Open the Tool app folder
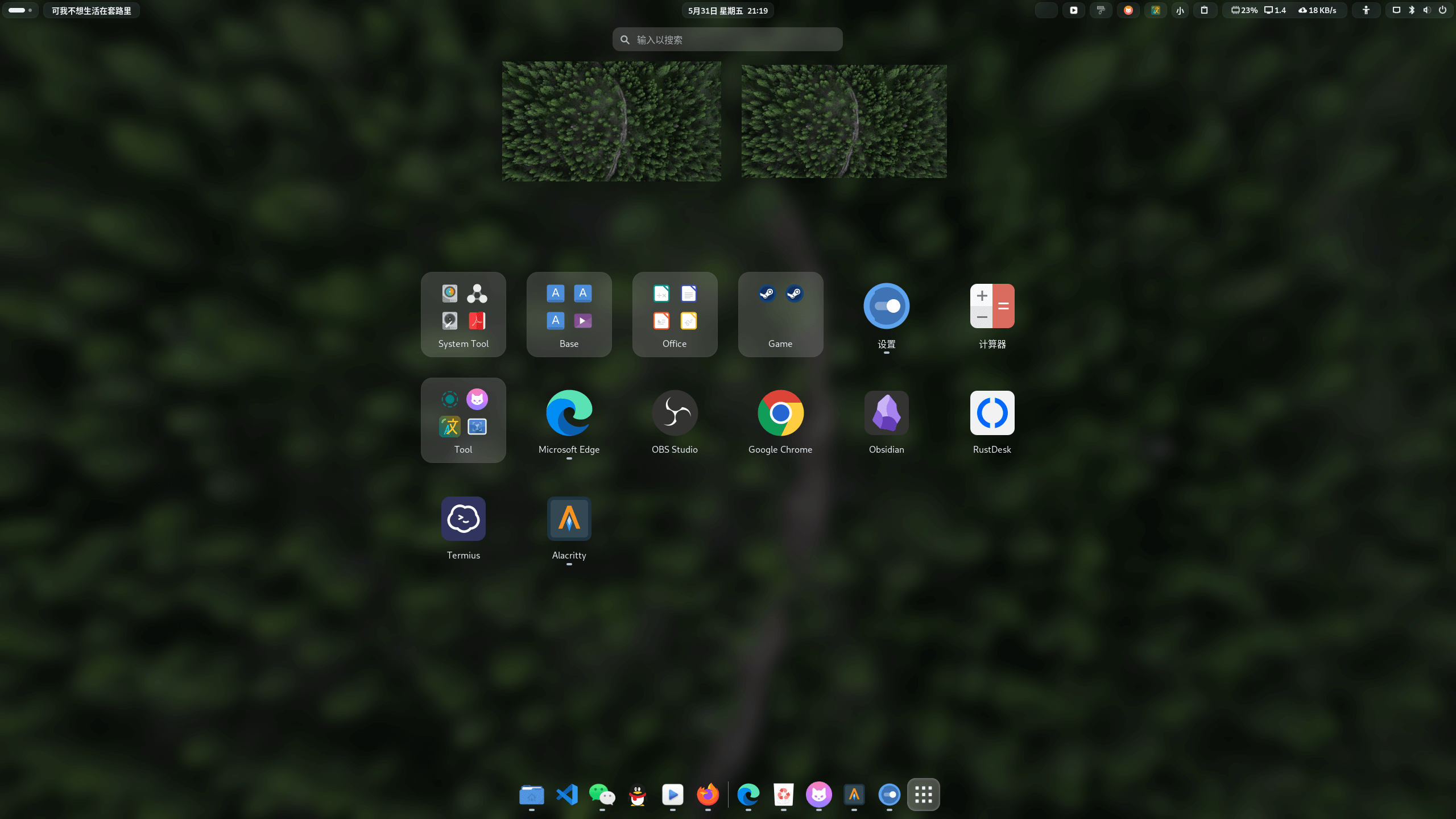This screenshot has height=819, width=1456. [463, 420]
